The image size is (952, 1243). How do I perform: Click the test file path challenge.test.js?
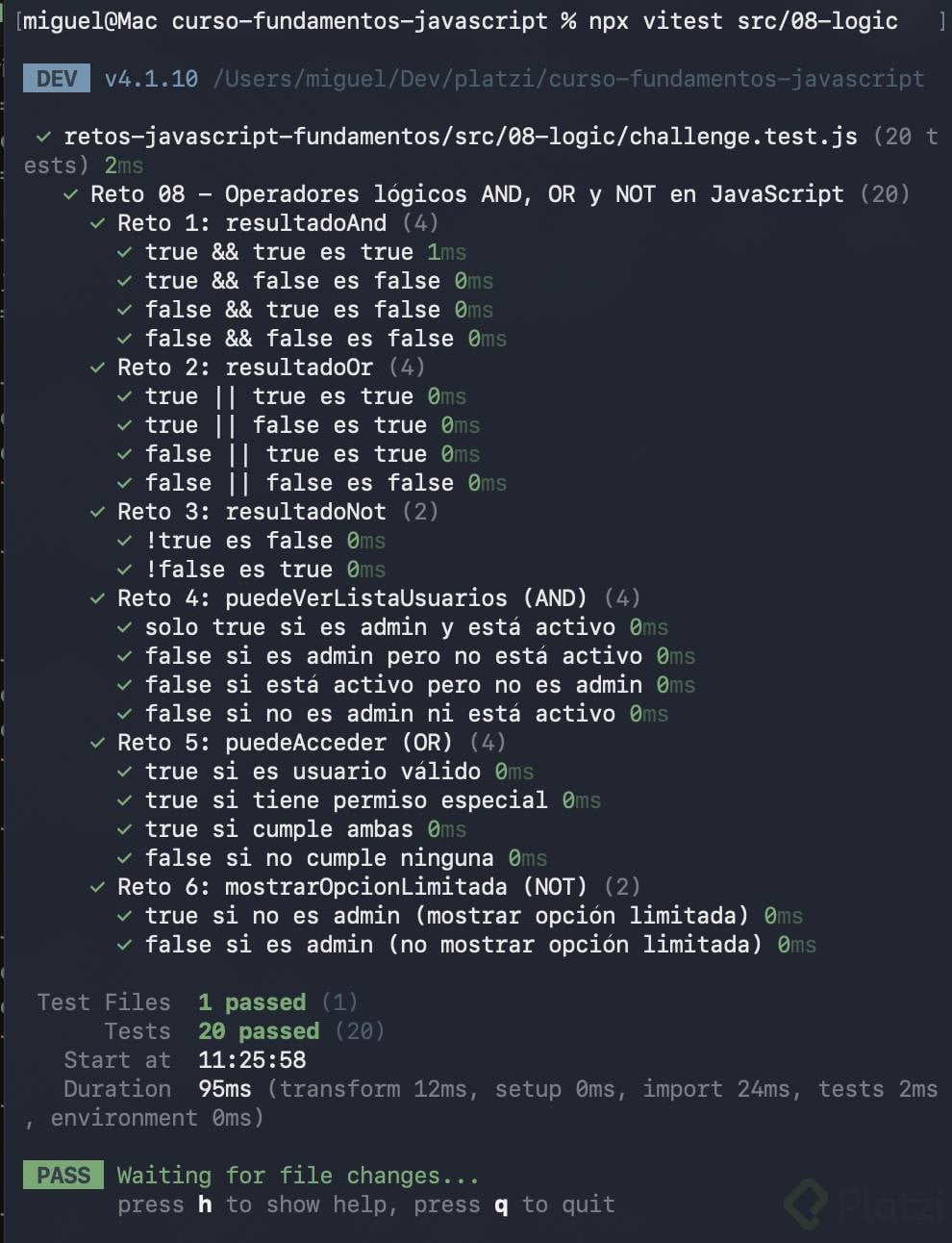pos(461,137)
